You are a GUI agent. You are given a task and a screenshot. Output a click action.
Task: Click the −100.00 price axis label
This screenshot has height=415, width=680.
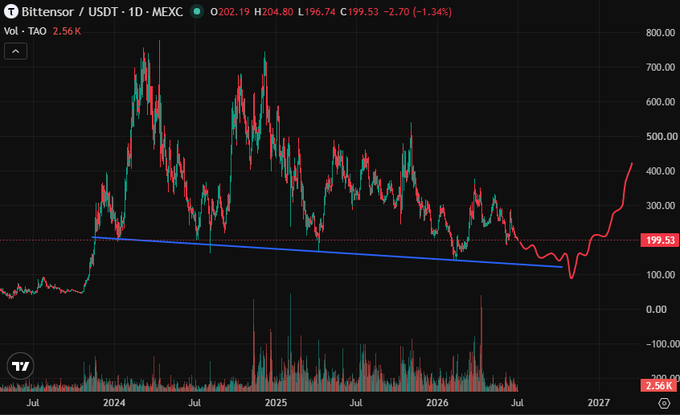tap(662, 344)
